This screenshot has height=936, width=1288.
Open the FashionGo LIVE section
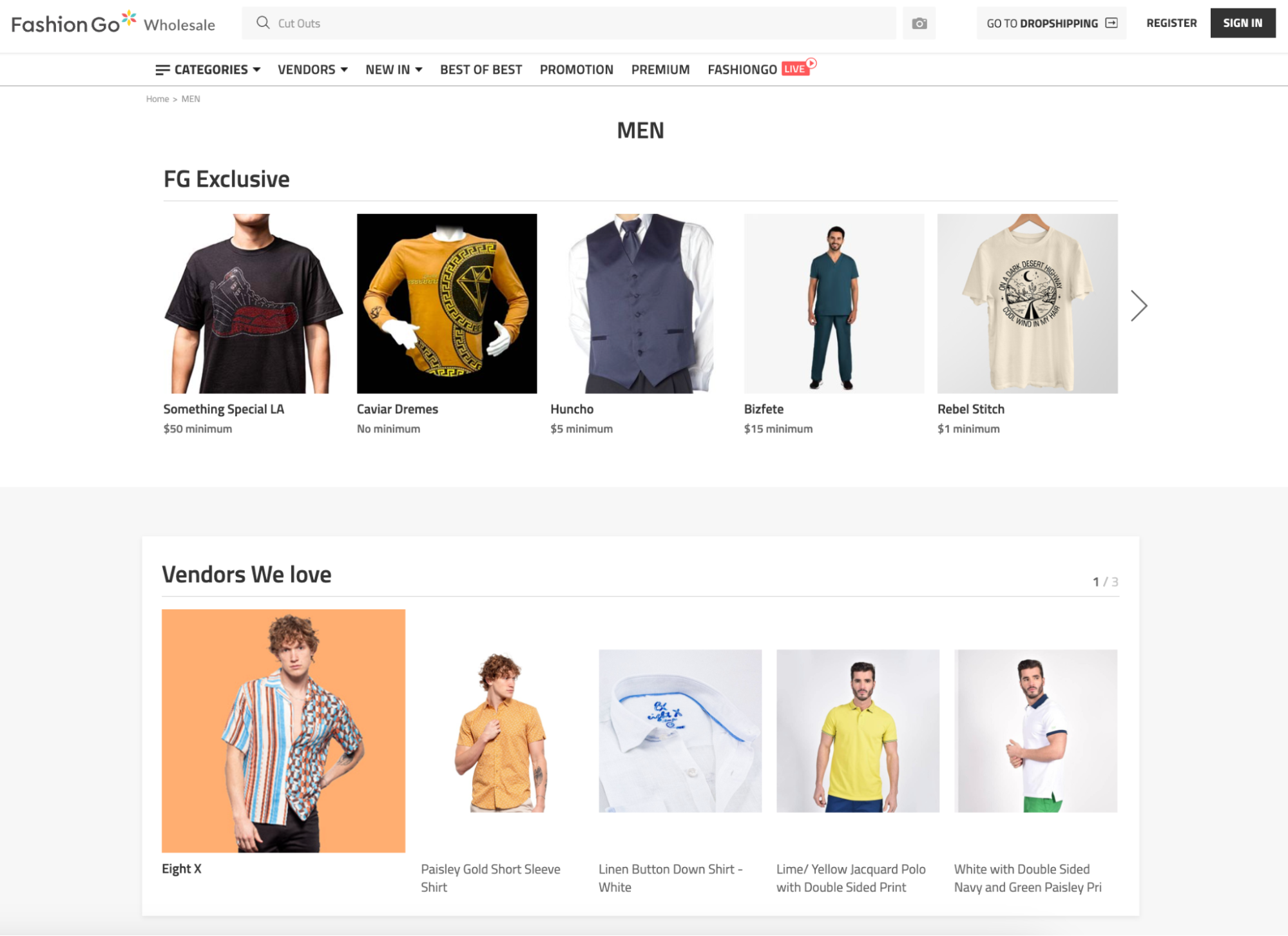point(758,69)
